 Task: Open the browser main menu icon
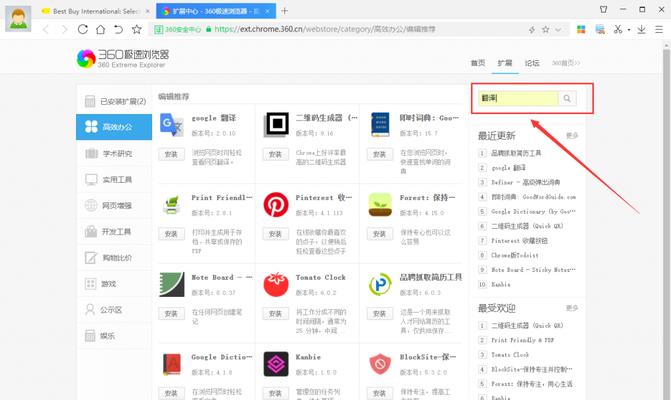[x=659, y=29]
